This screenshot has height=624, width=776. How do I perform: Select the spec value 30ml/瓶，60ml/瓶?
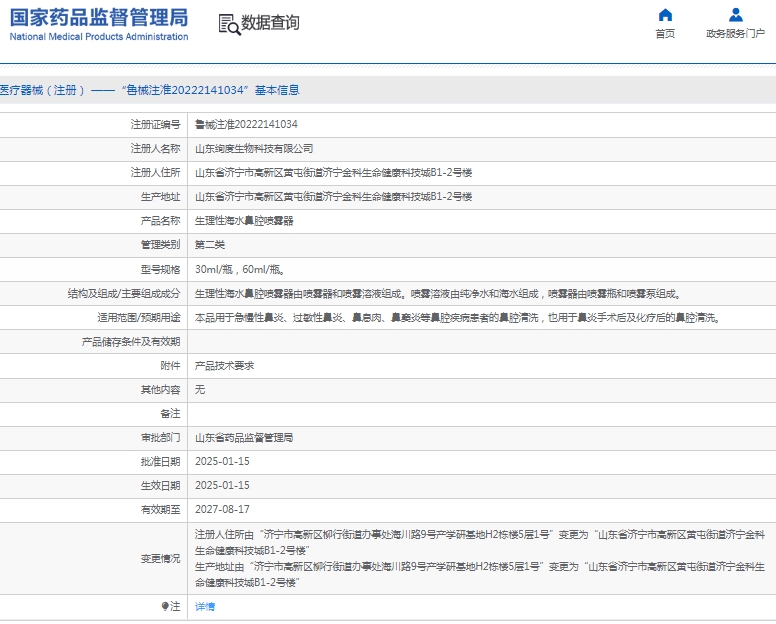(x=240, y=270)
